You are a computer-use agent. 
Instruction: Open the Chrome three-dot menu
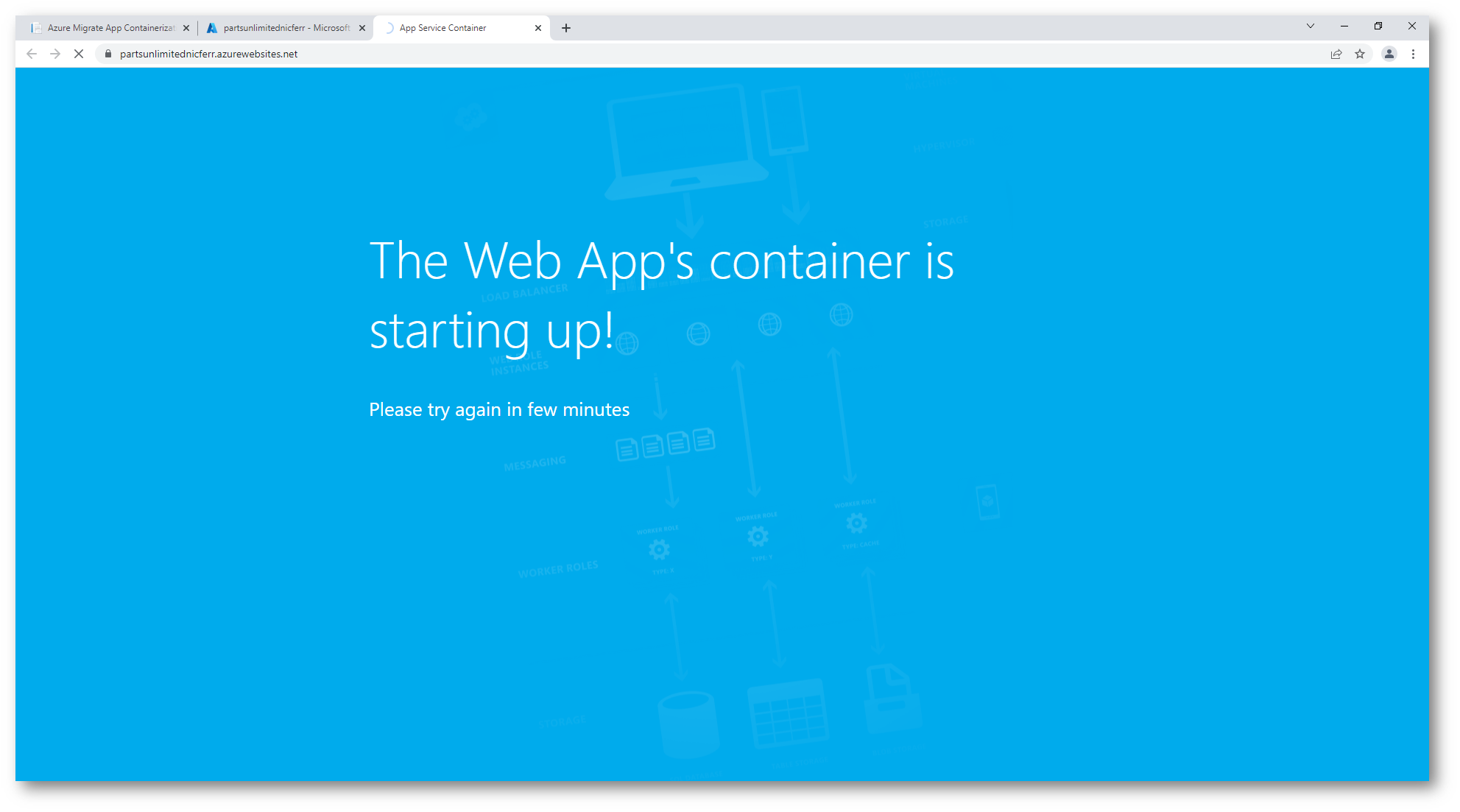tap(1413, 54)
